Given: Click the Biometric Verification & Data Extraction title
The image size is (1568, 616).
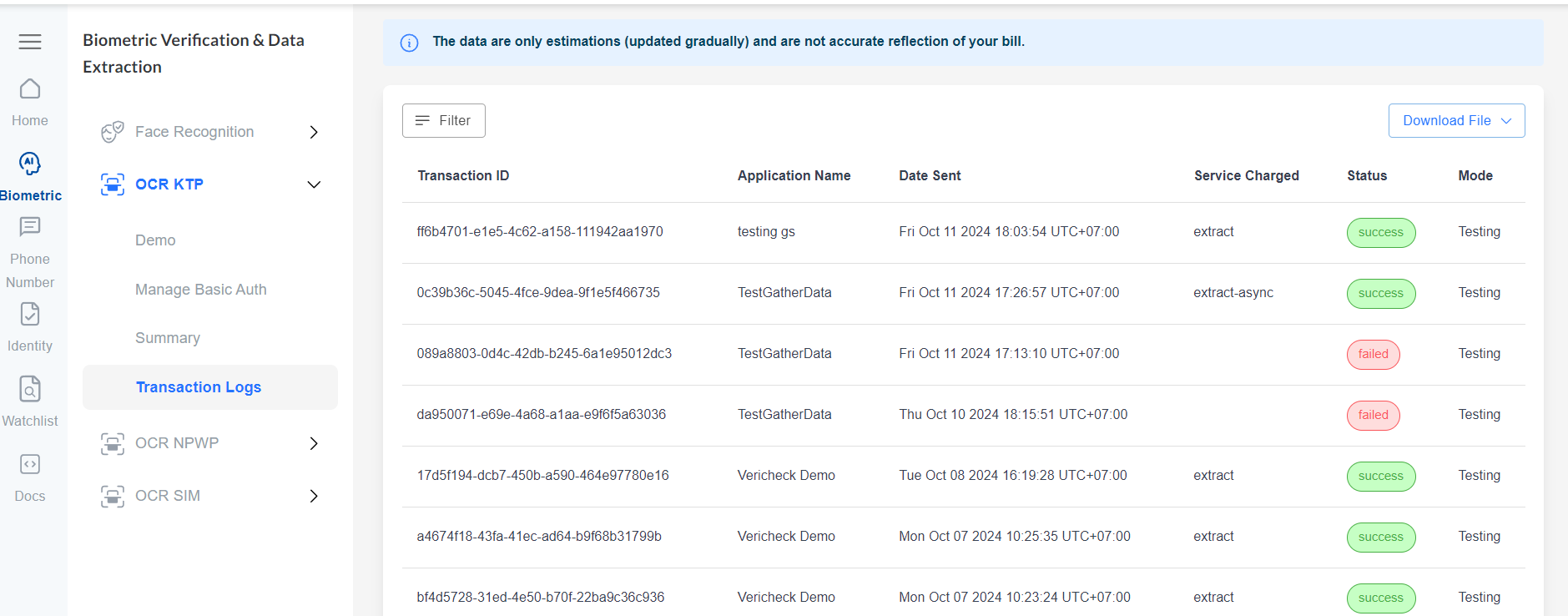Looking at the screenshot, I should [194, 53].
